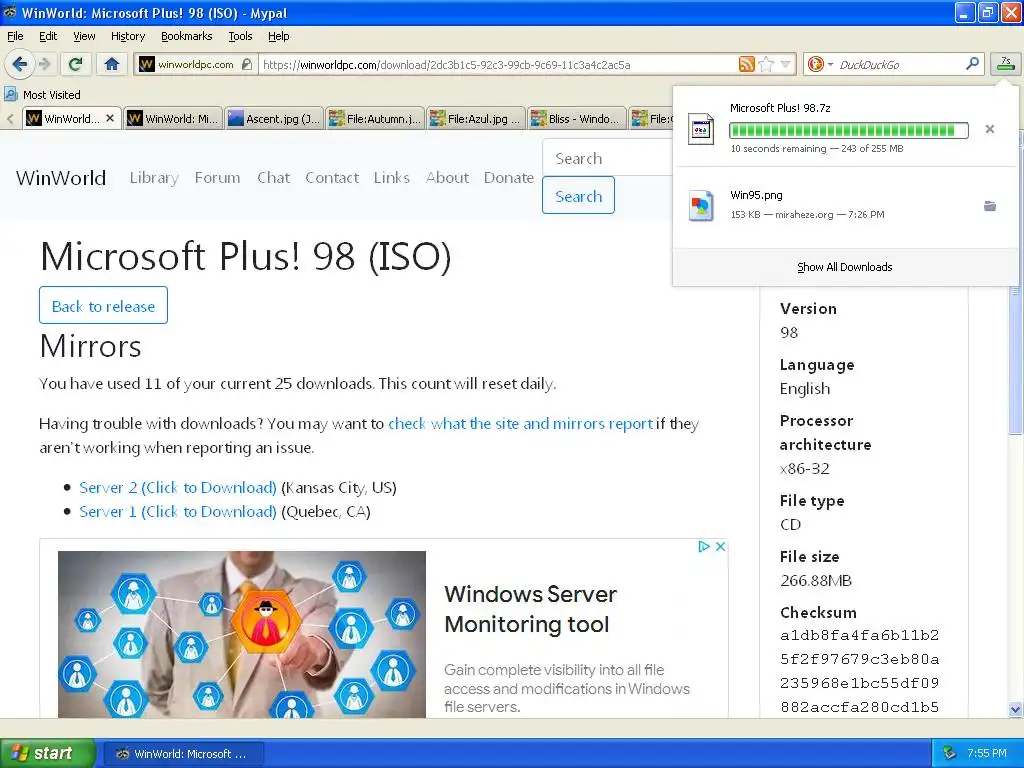Open the Bookmarks menu
This screenshot has height=768, width=1024.
click(186, 36)
